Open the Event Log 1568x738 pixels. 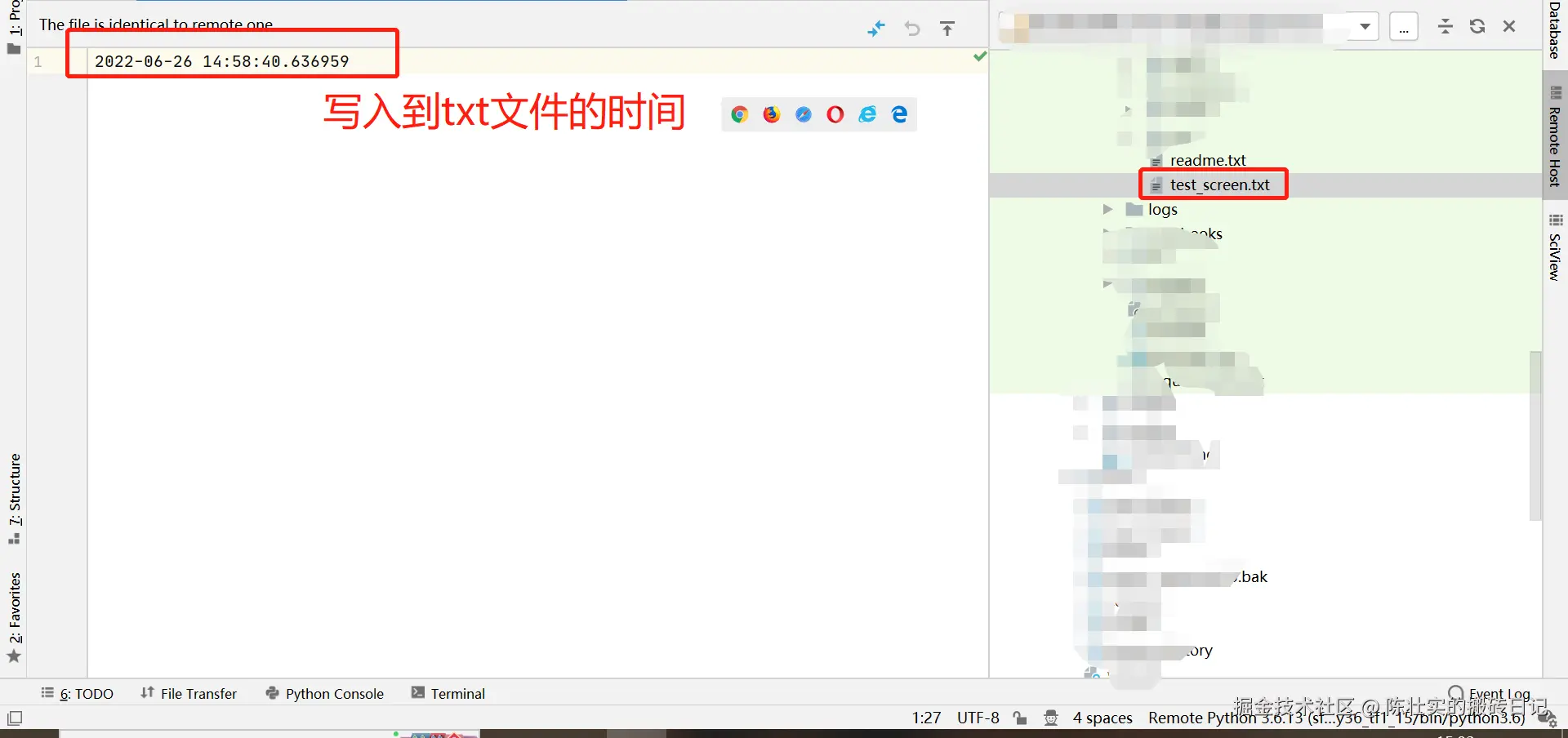1499,693
